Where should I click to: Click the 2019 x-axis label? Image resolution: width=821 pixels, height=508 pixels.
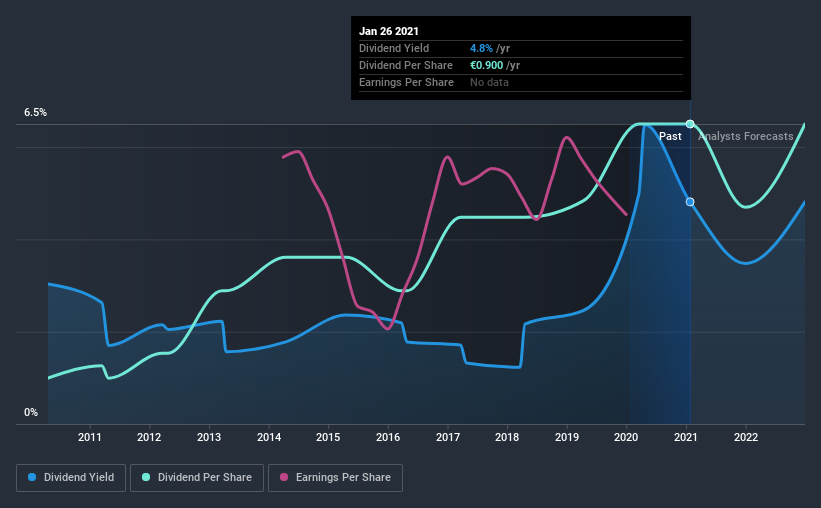567,437
